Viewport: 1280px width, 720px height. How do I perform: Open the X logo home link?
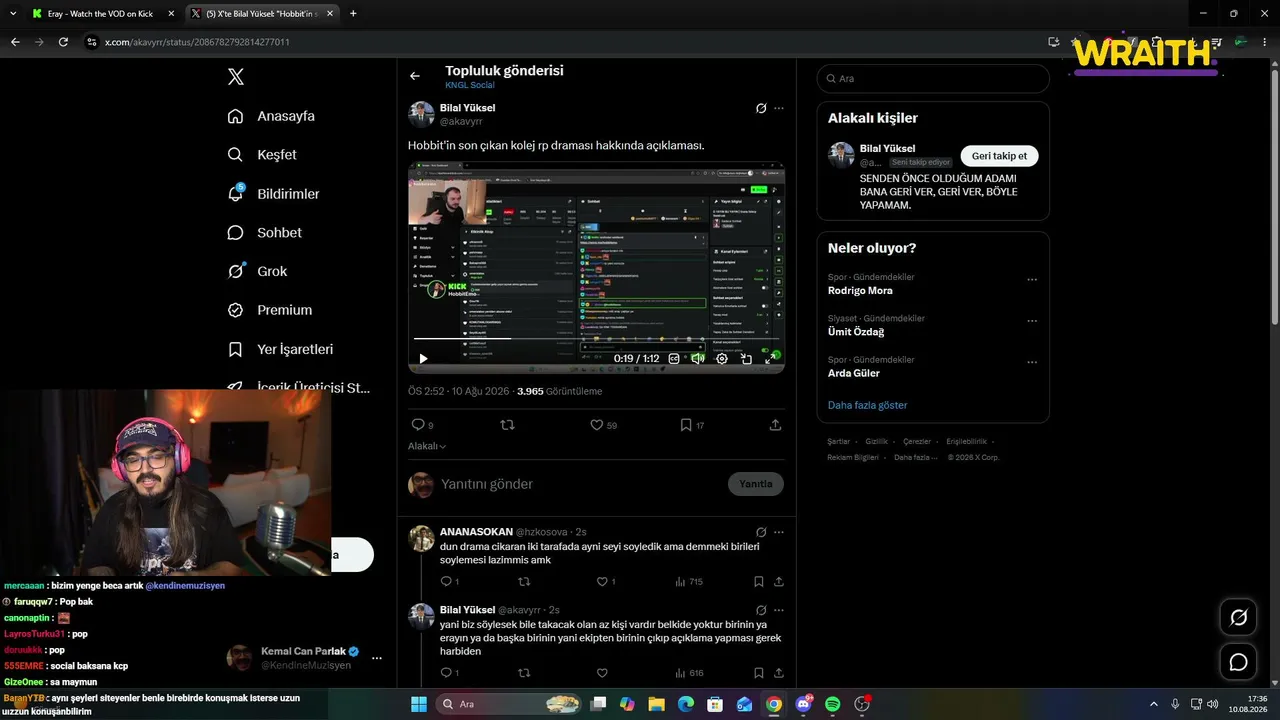click(236, 77)
